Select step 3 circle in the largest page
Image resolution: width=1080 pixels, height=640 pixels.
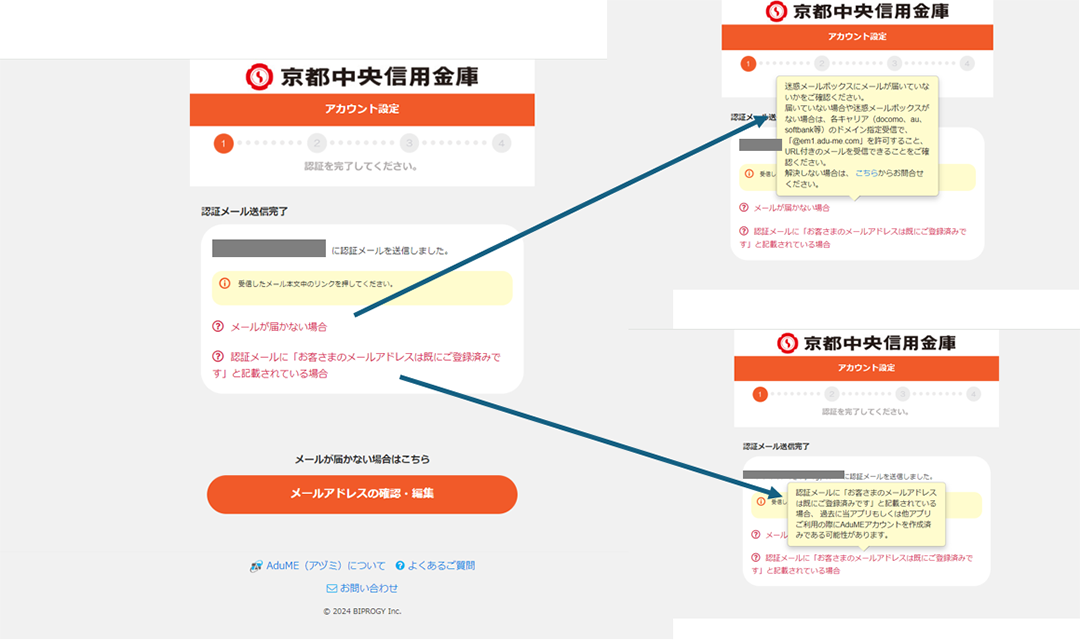409,143
